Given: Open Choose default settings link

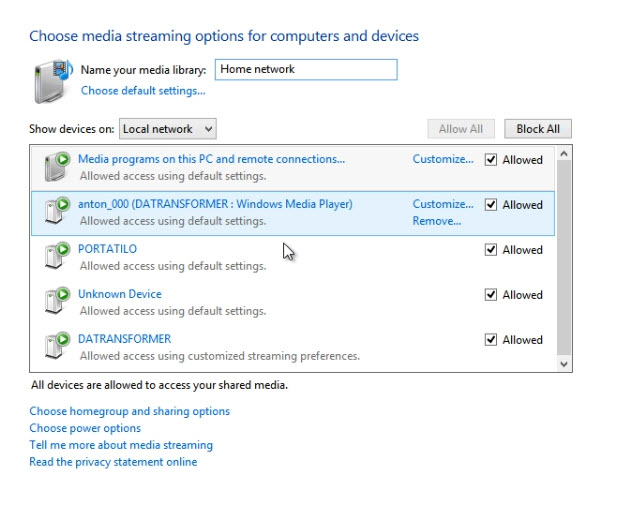Looking at the screenshot, I should [143, 90].
